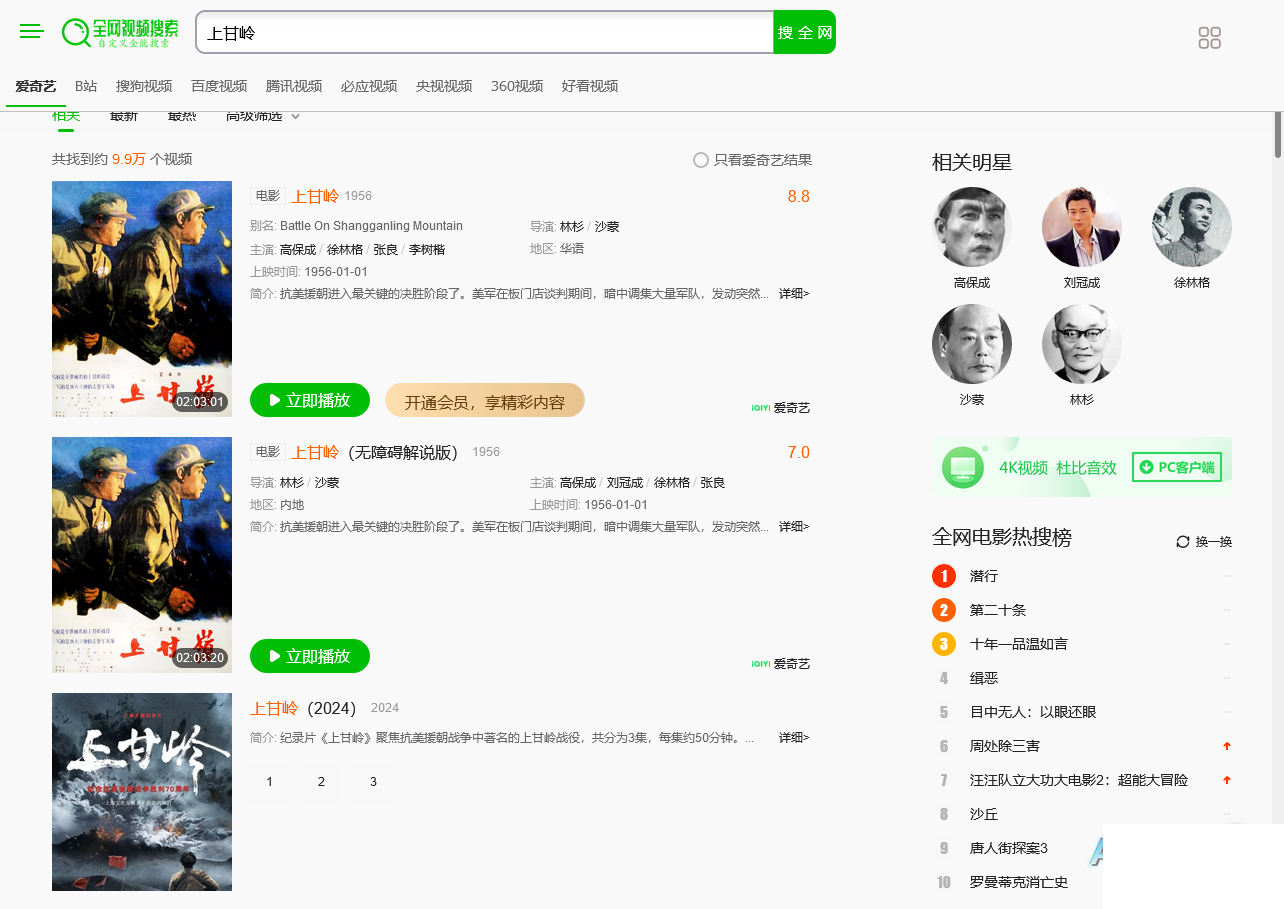This screenshot has height=909, width=1284.
Task: Open 沙丘 in hot search list
Action: pyautogui.click(x=984, y=814)
